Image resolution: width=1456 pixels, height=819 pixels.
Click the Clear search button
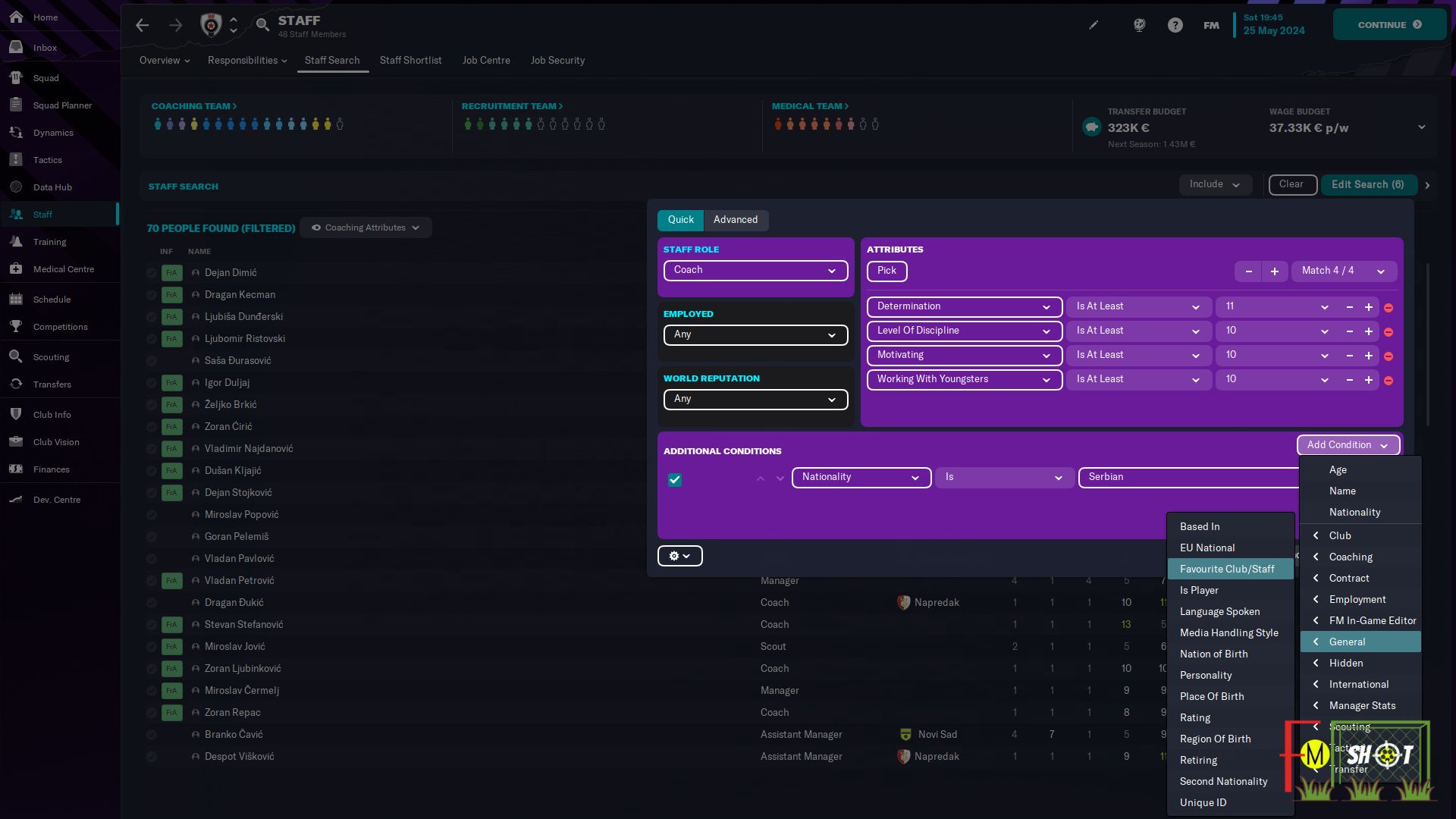[1292, 184]
